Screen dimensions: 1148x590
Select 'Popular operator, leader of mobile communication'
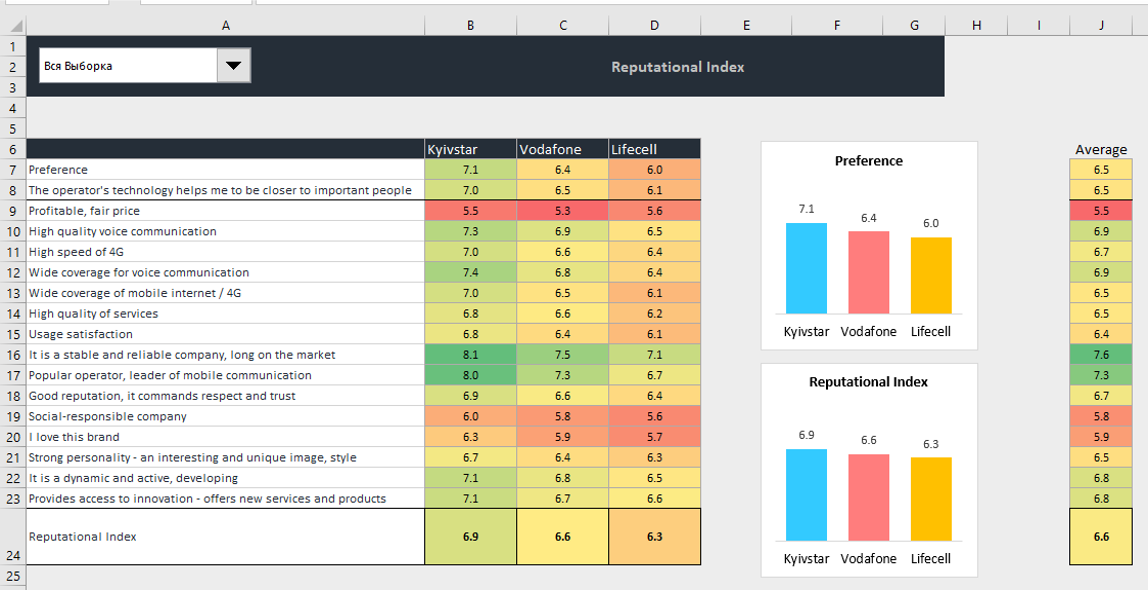pos(226,375)
